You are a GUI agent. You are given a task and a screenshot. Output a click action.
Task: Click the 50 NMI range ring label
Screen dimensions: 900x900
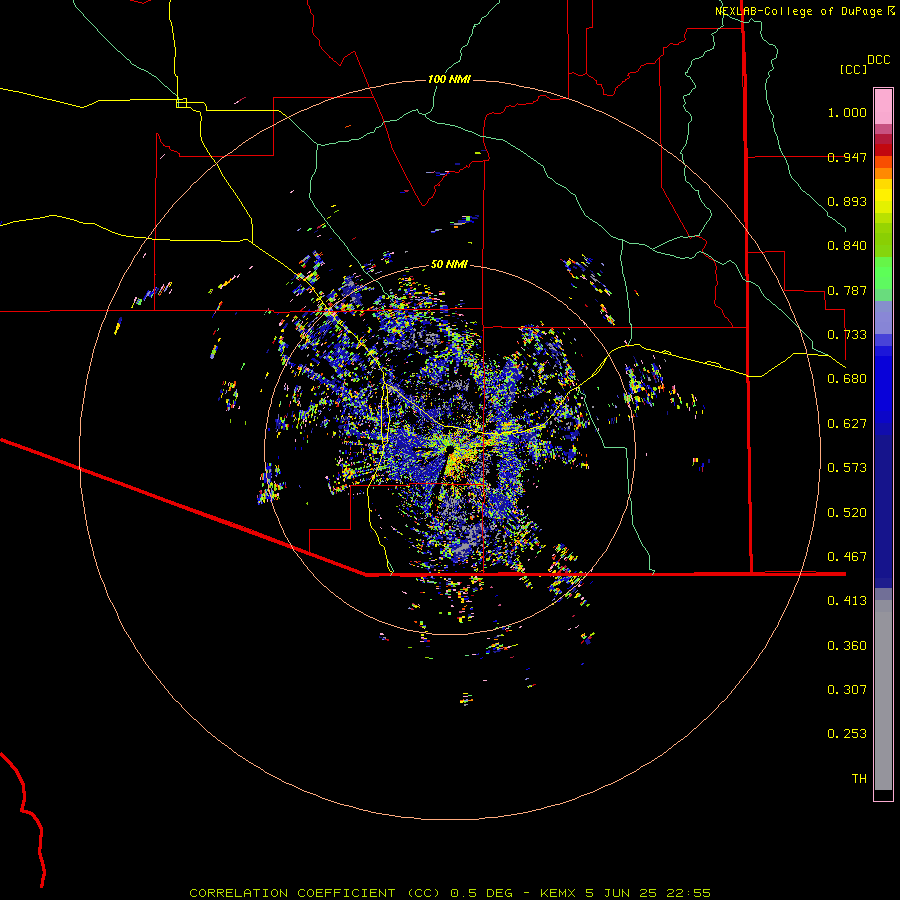[x=449, y=264]
